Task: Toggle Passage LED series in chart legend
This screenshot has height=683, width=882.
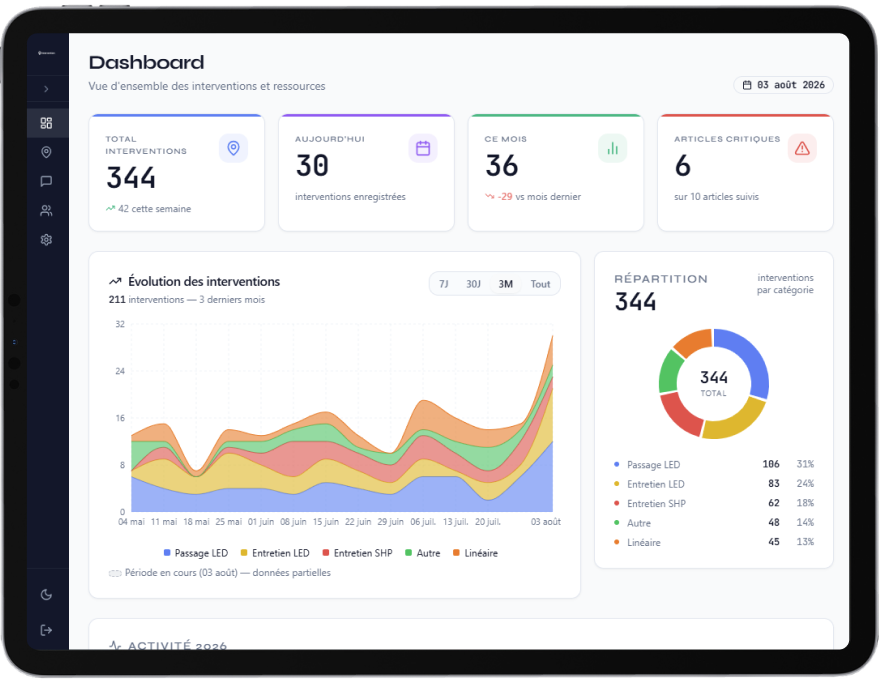Action: (x=196, y=554)
